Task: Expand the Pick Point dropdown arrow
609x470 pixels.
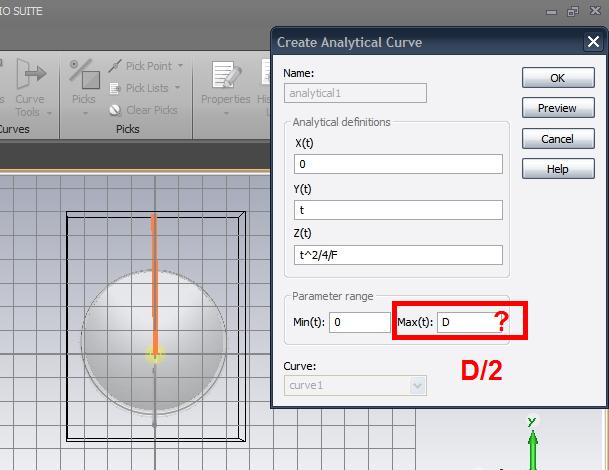Action: (180, 66)
